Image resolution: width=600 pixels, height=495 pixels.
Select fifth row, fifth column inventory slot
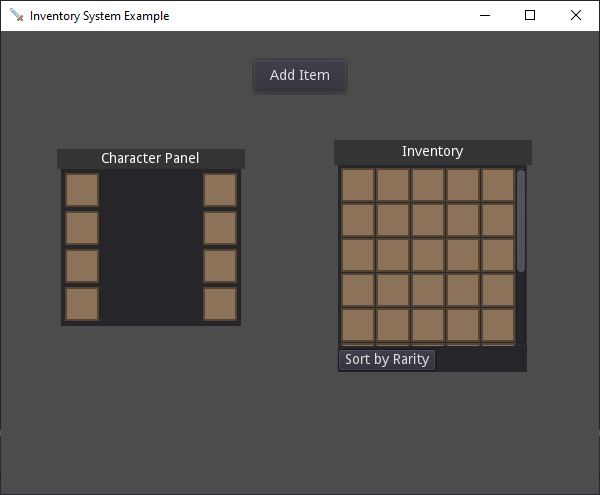[x=498, y=325]
